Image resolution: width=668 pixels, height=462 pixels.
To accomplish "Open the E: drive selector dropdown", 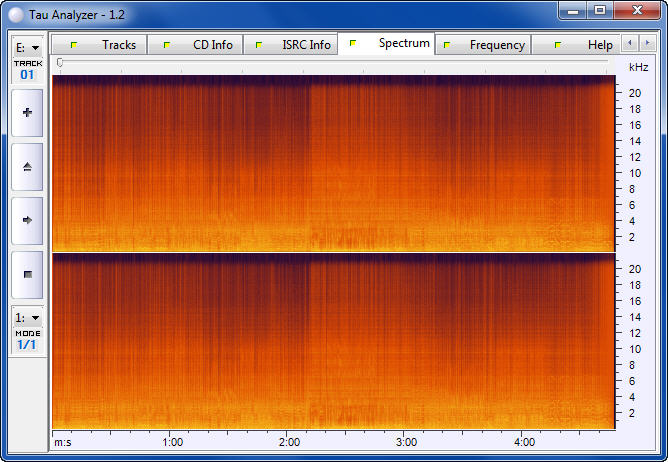I will click(x=27, y=47).
